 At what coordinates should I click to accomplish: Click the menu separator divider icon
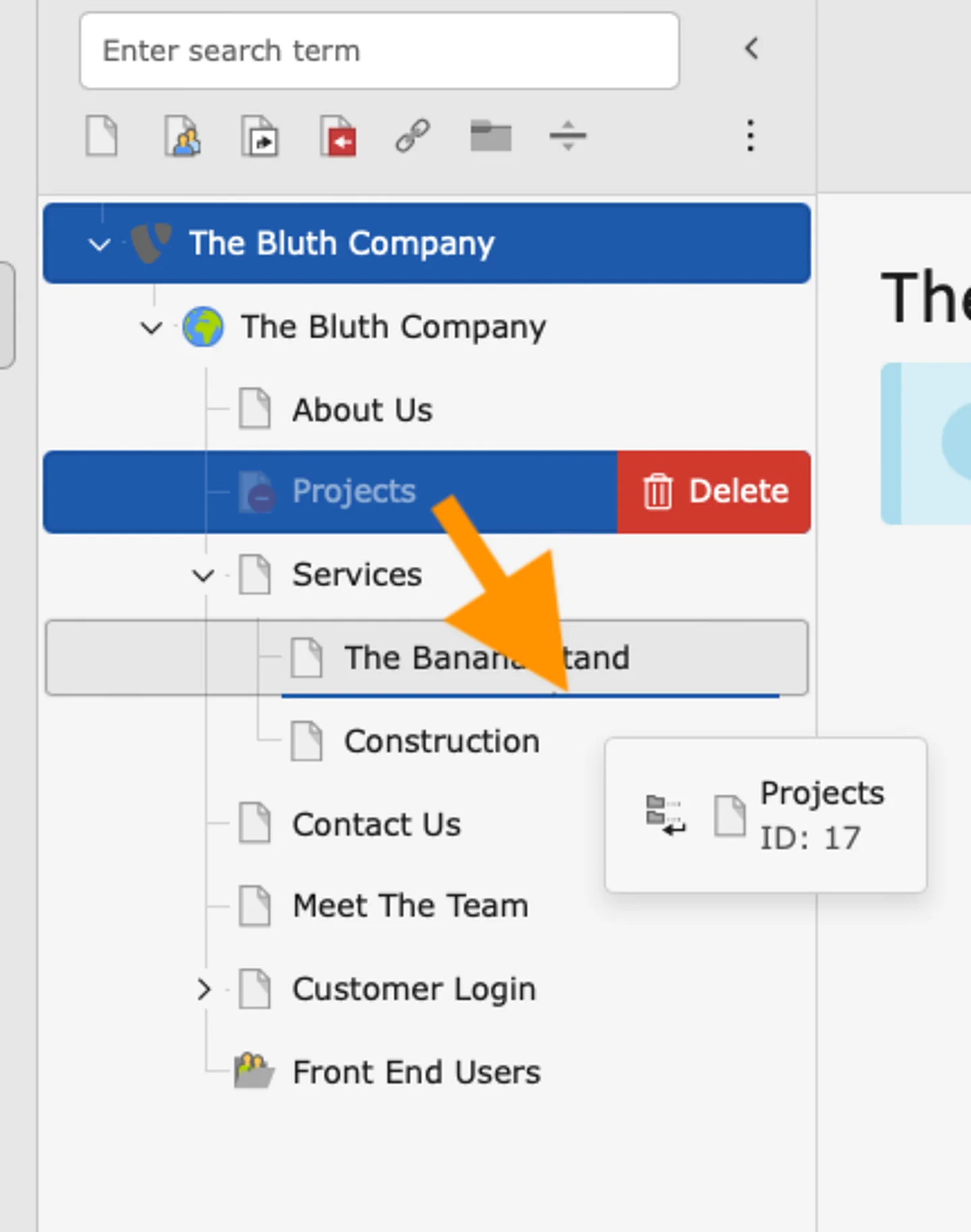point(568,136)
